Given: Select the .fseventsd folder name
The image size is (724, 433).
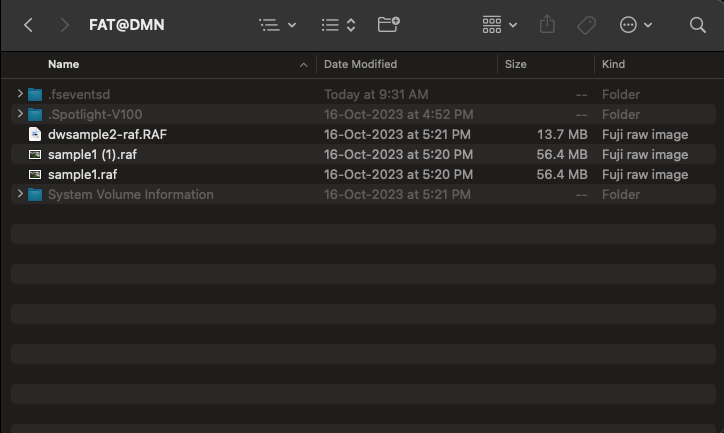Looking at the screenshot, I should [x=79, y=95].
